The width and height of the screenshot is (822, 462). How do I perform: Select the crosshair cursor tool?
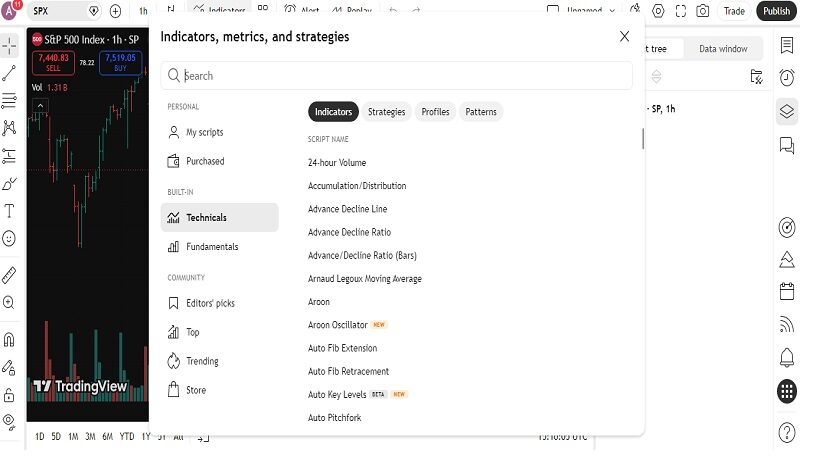coord(9,46)
